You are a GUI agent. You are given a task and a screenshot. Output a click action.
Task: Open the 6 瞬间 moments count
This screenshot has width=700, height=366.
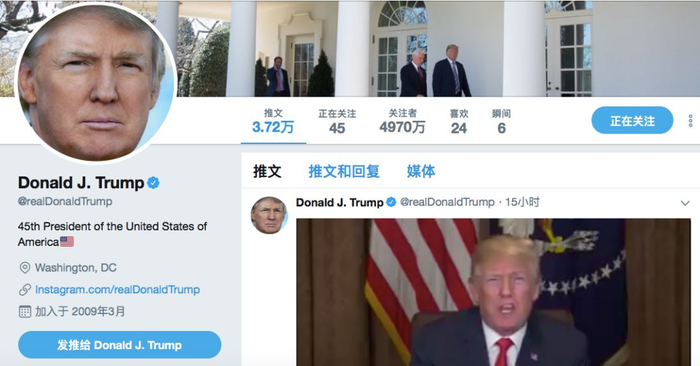pos(501,121)
